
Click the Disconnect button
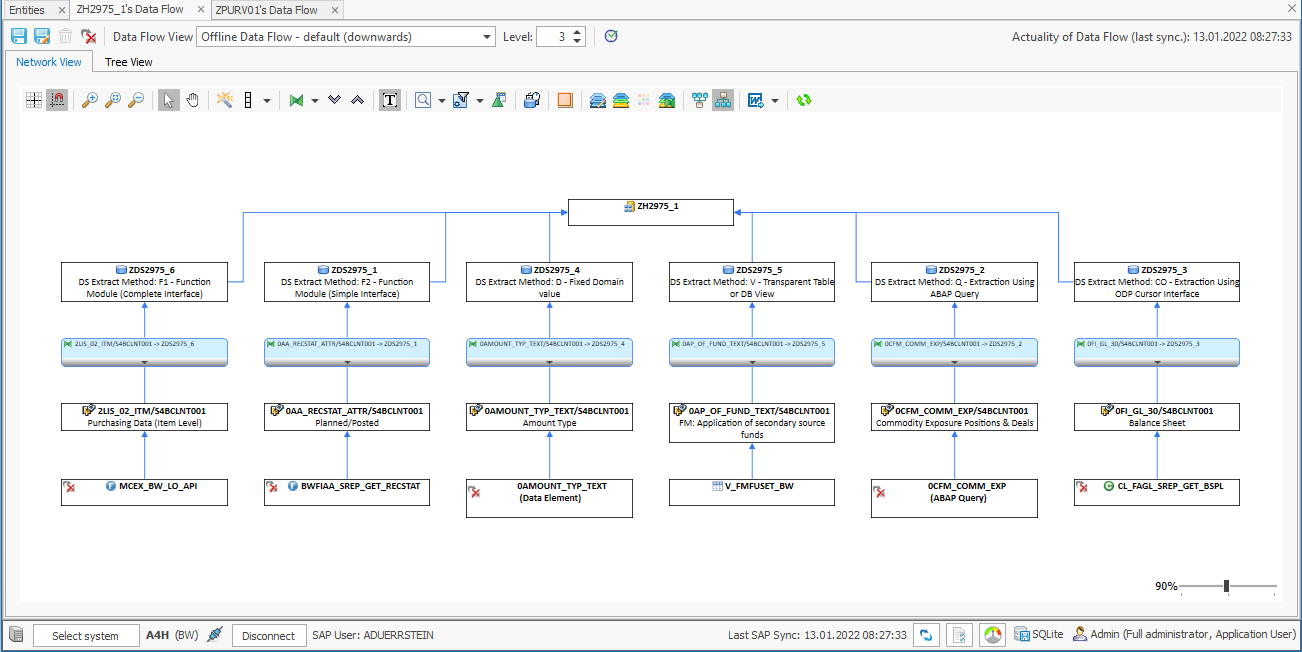[268, 634]
